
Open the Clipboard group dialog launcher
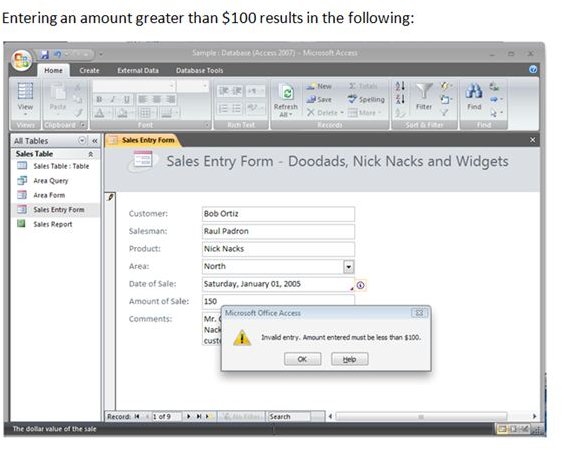(83, 125)
